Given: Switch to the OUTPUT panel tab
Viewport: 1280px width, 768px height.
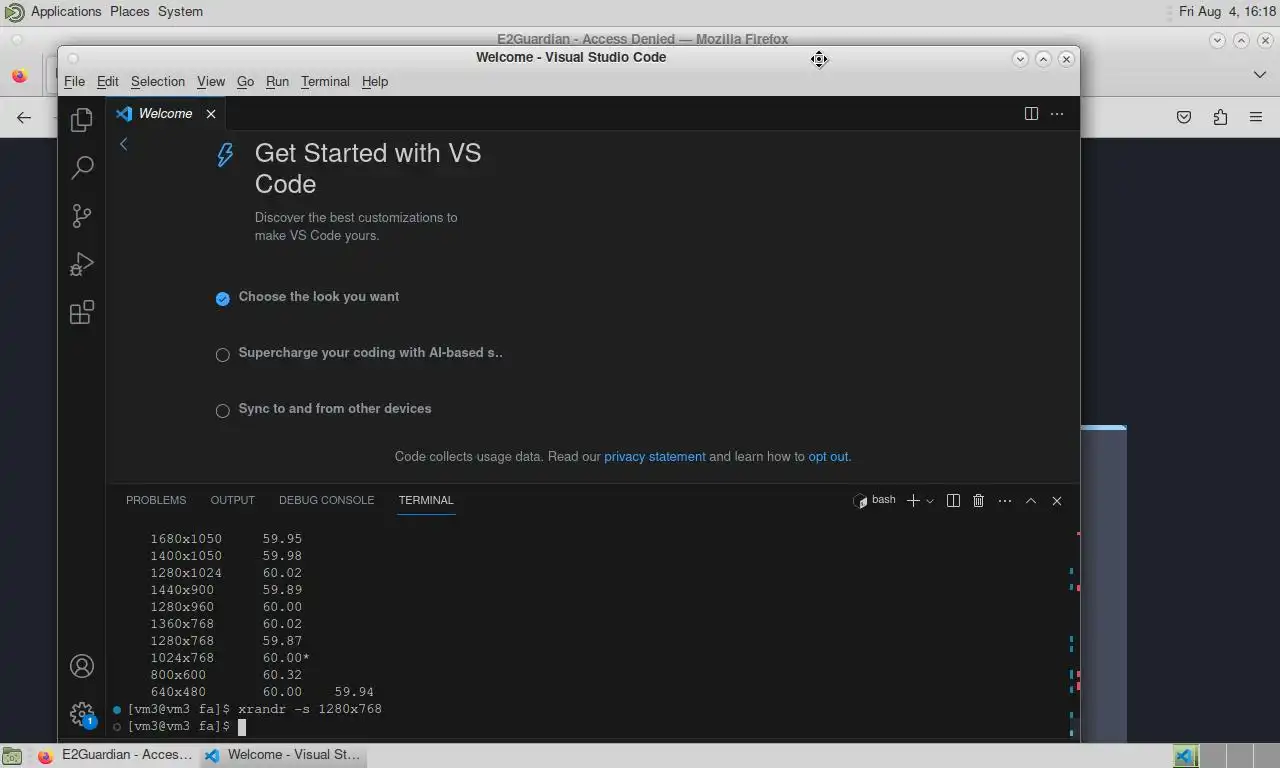Looking at the screenshot, I should tap(232, 500).
